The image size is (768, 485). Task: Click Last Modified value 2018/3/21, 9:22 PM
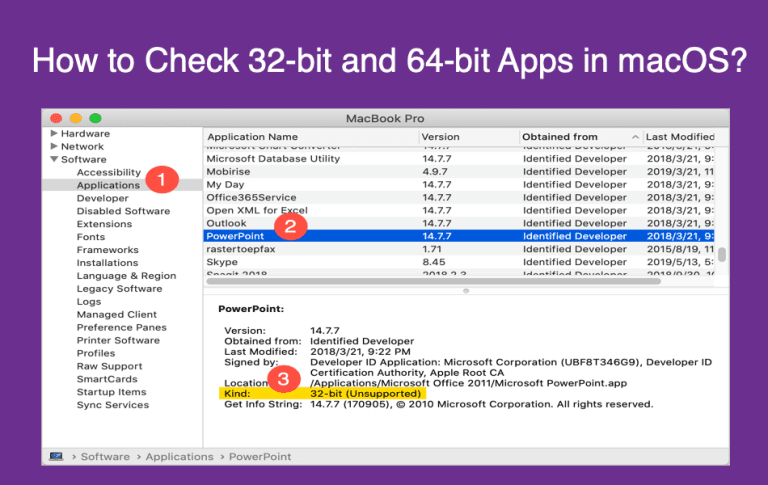[360, 352]
